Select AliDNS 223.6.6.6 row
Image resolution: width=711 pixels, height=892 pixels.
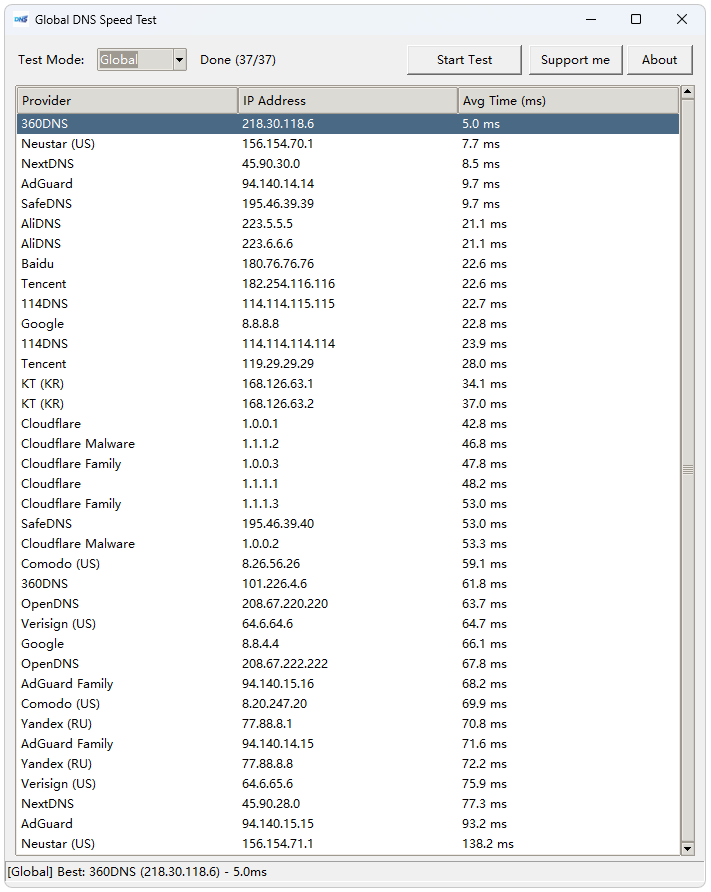click(x=348, y=243)
